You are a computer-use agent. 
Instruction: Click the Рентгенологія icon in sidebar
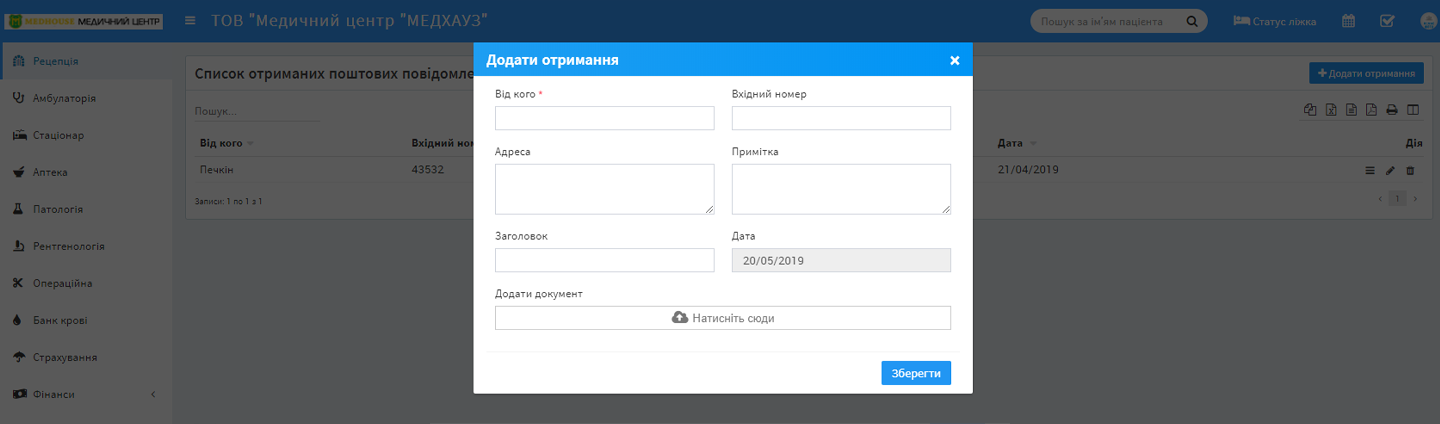[x=18, y=246]
